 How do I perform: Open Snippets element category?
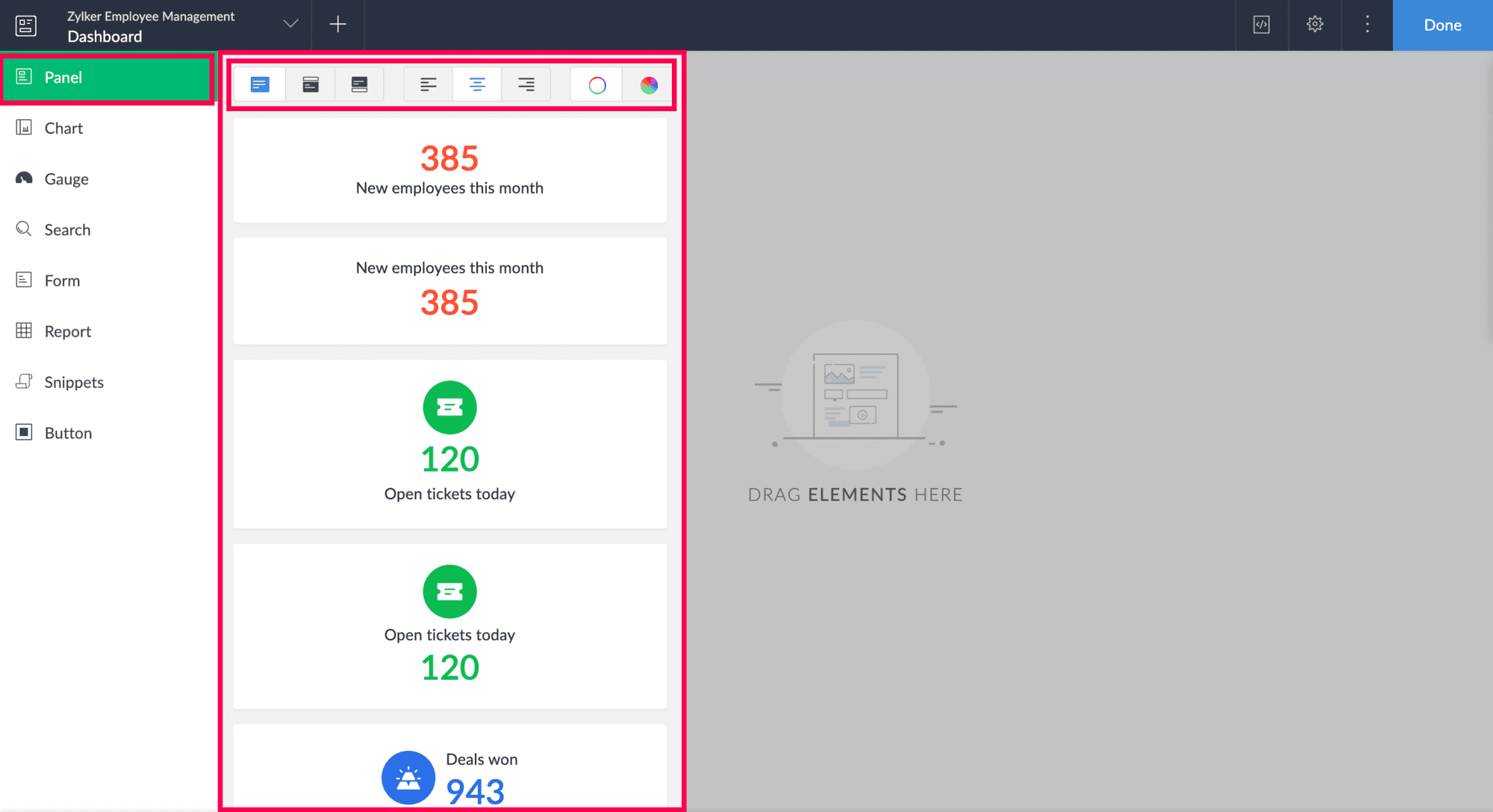73,382
